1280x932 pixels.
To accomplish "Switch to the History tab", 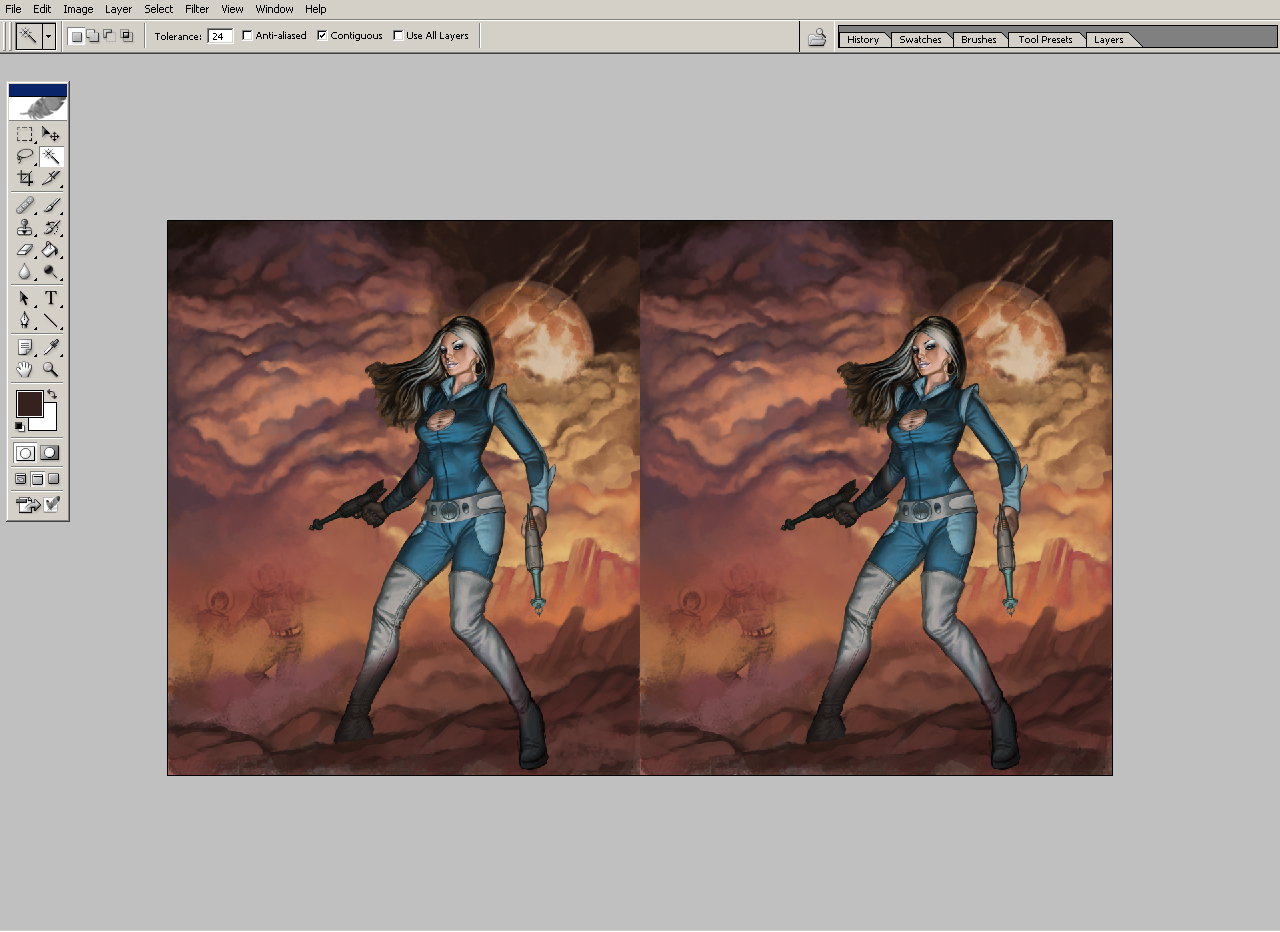I will [x=863, y=40].
